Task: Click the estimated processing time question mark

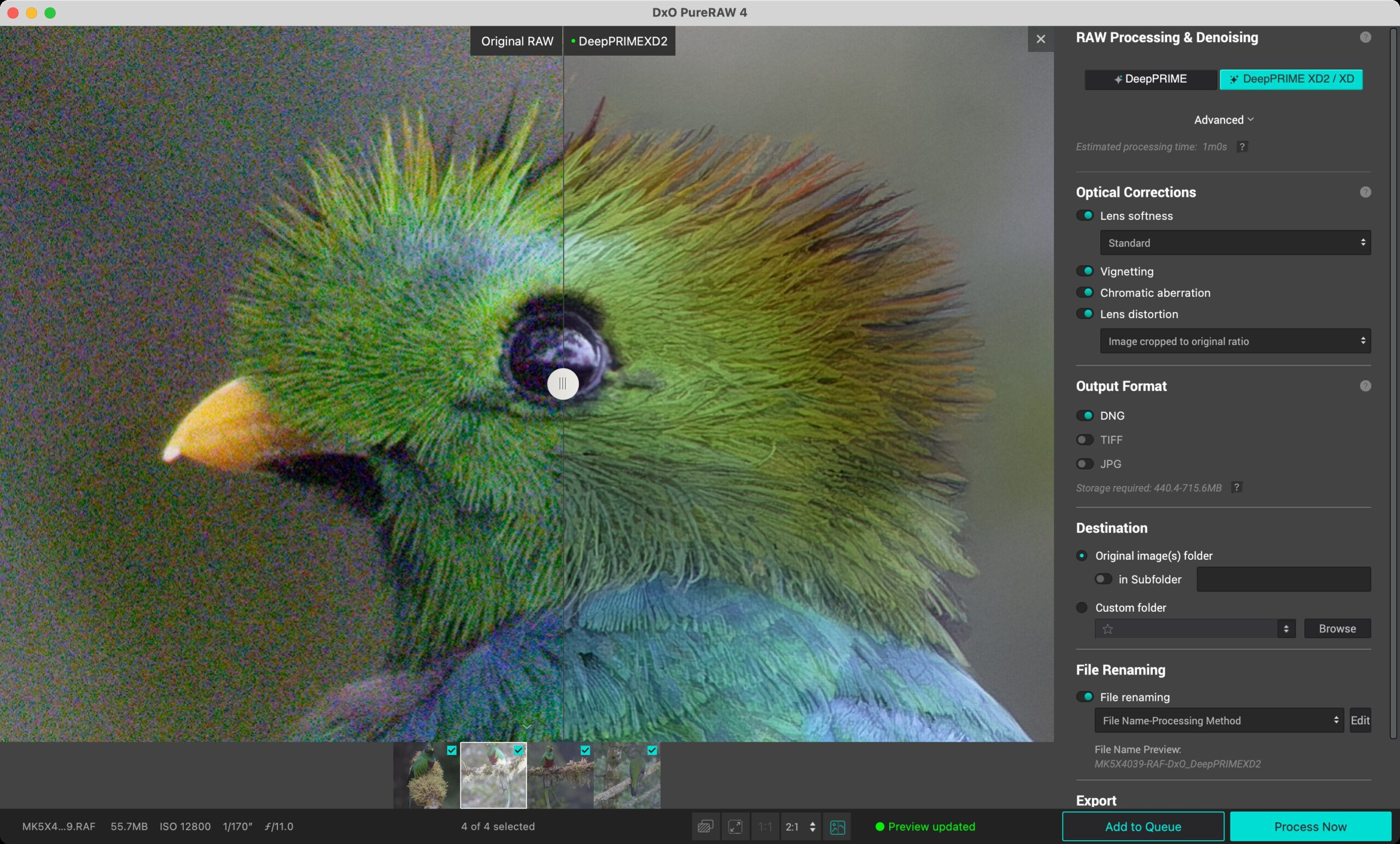Action: click(x=1242, y=146)
